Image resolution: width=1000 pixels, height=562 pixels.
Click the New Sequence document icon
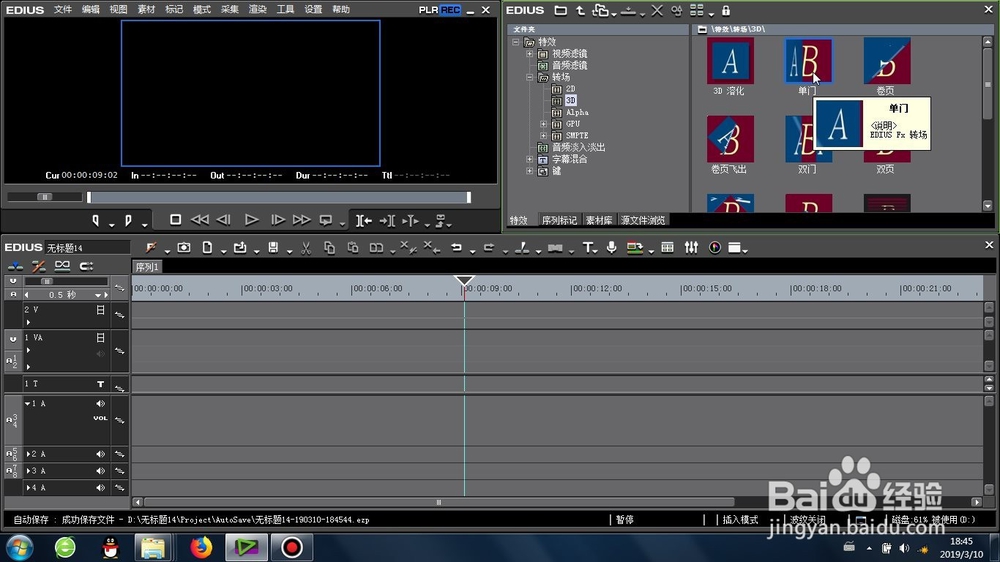pos(207,248)
